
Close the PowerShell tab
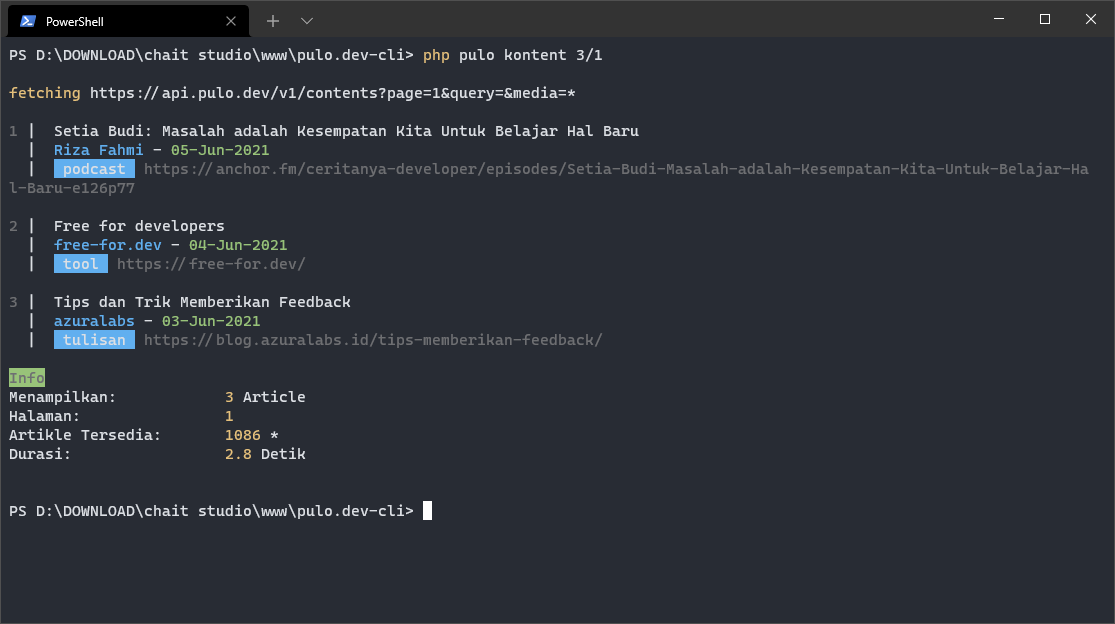[230, 21]
